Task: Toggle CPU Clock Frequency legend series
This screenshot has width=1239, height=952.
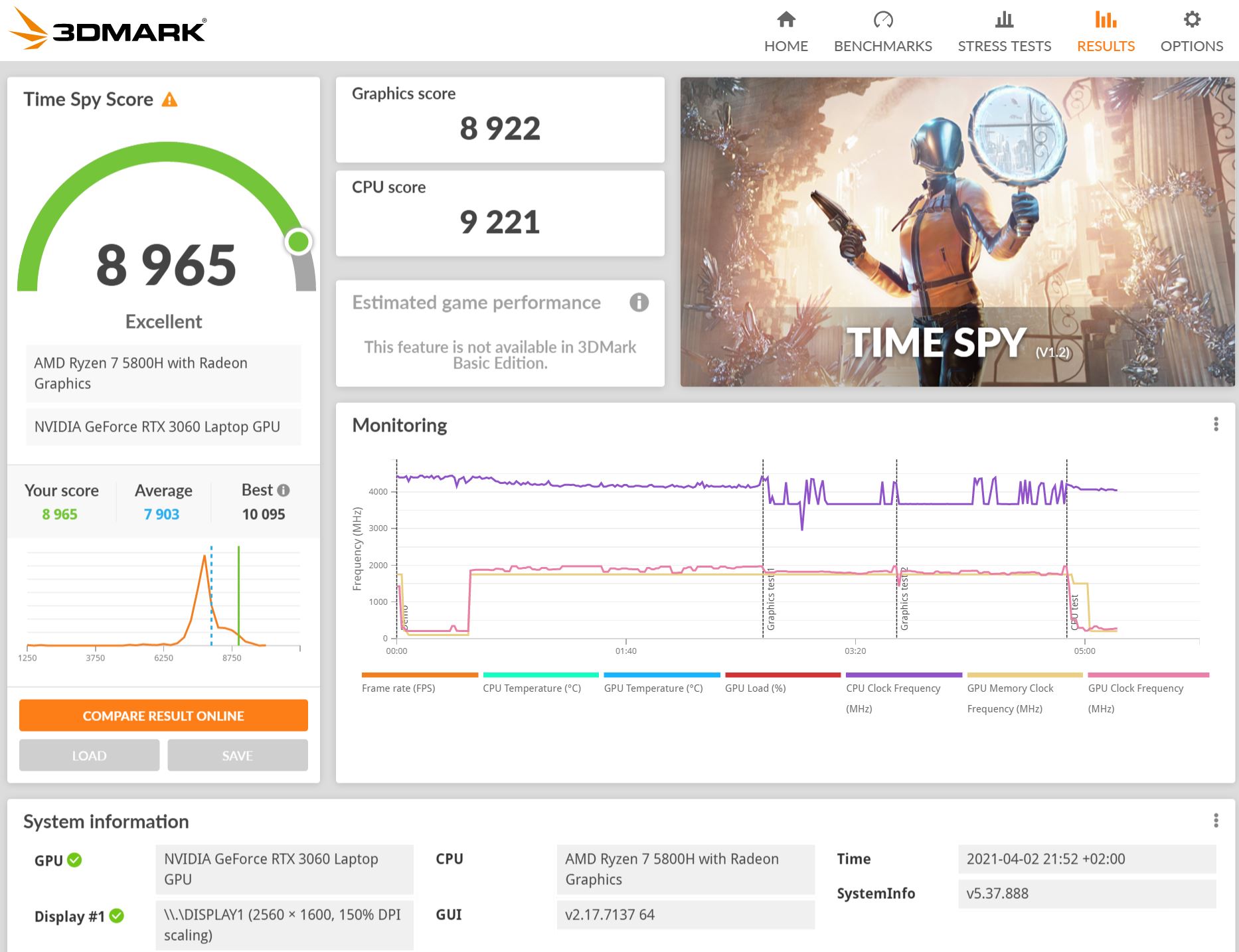Action: tap(893, 688)
